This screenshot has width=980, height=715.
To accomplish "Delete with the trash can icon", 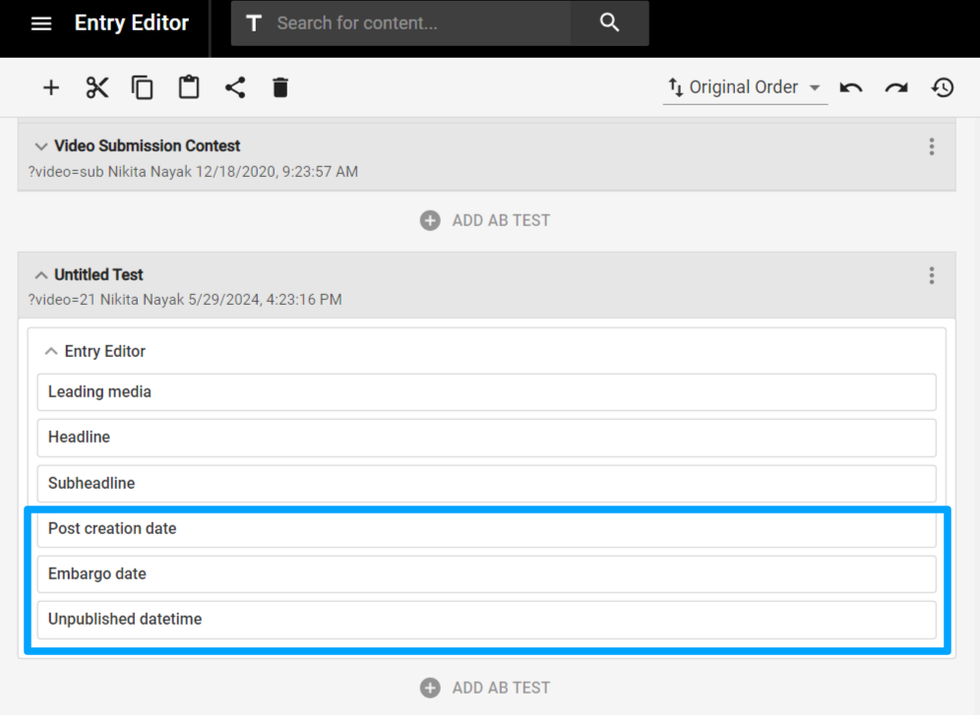I will [281, 88].
